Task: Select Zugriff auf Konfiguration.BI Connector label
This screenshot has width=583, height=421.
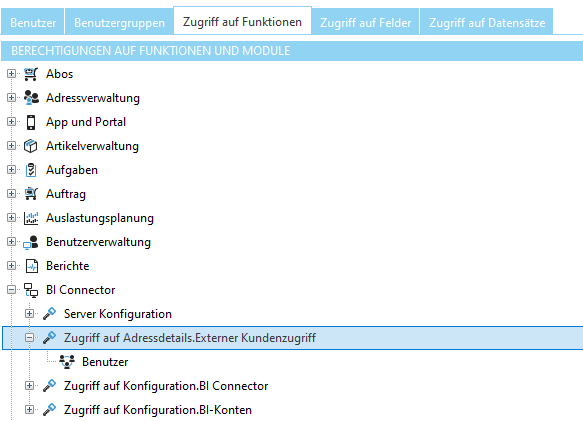Action: coord(166,386)
